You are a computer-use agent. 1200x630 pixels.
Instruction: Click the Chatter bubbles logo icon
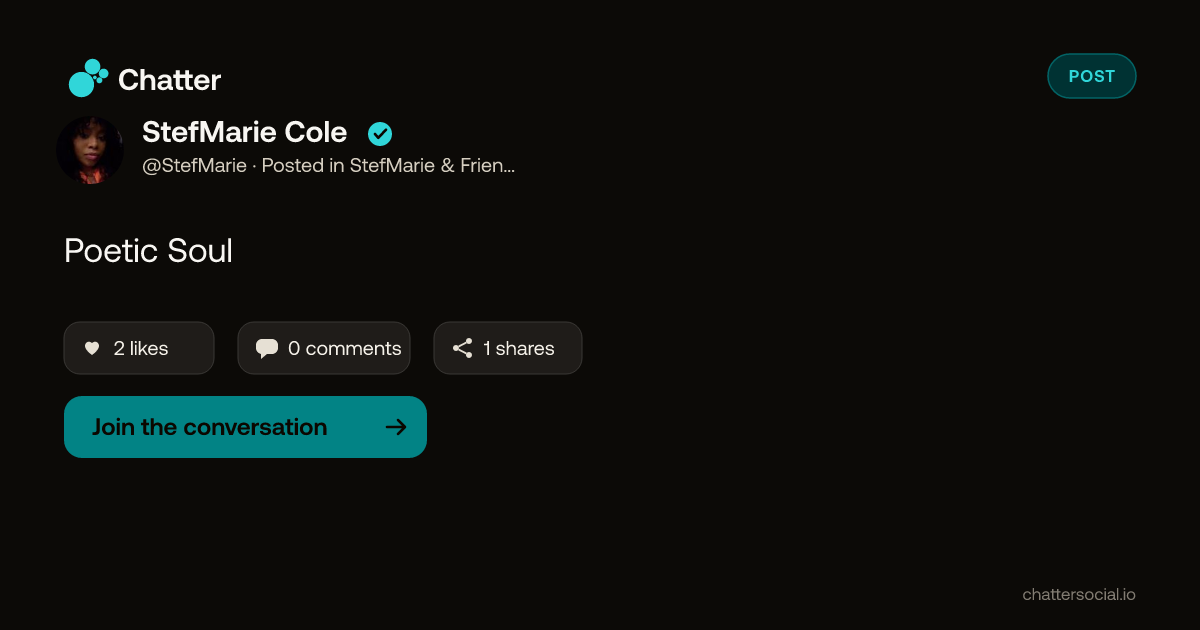tap(88, 78)
